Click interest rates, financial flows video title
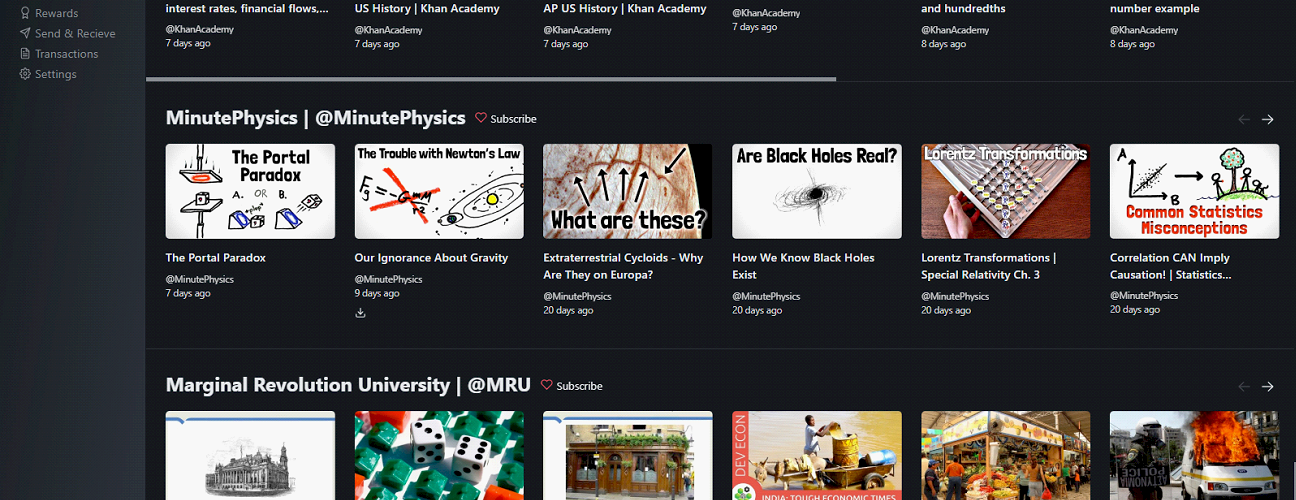The width and height of the screenshot is (1296, 500). [247, 8]
